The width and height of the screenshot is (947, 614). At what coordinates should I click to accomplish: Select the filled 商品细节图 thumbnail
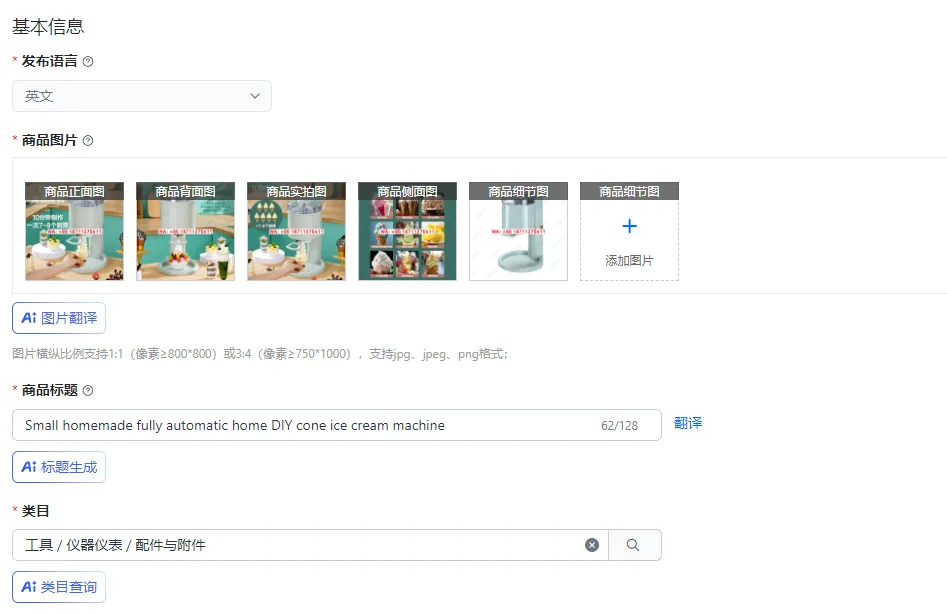518,231
